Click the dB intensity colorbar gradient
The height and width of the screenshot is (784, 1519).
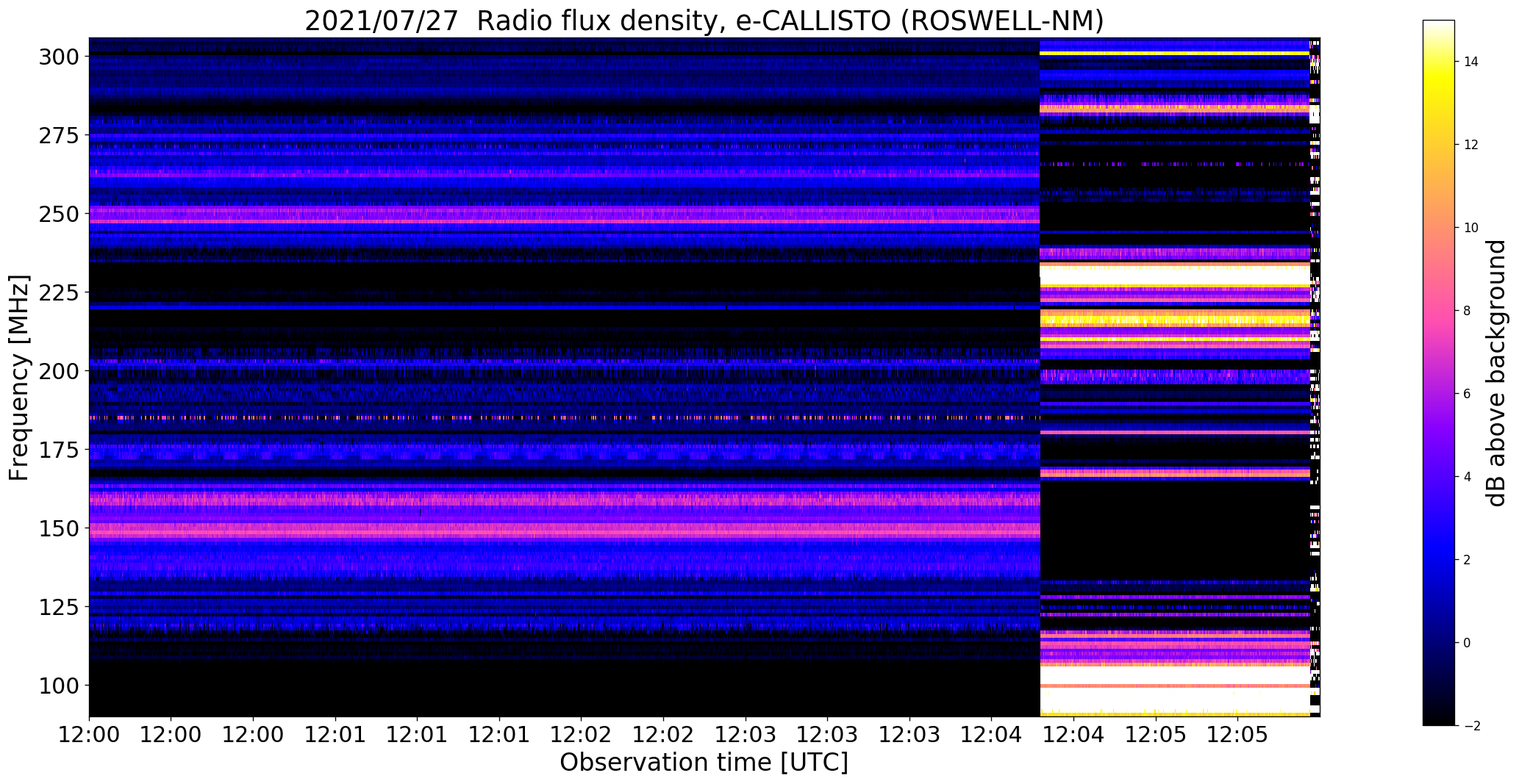1438,373
